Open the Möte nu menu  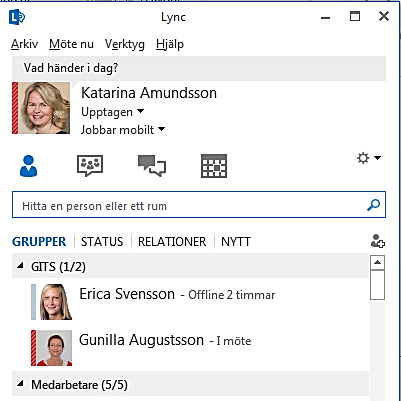[71, 44]
